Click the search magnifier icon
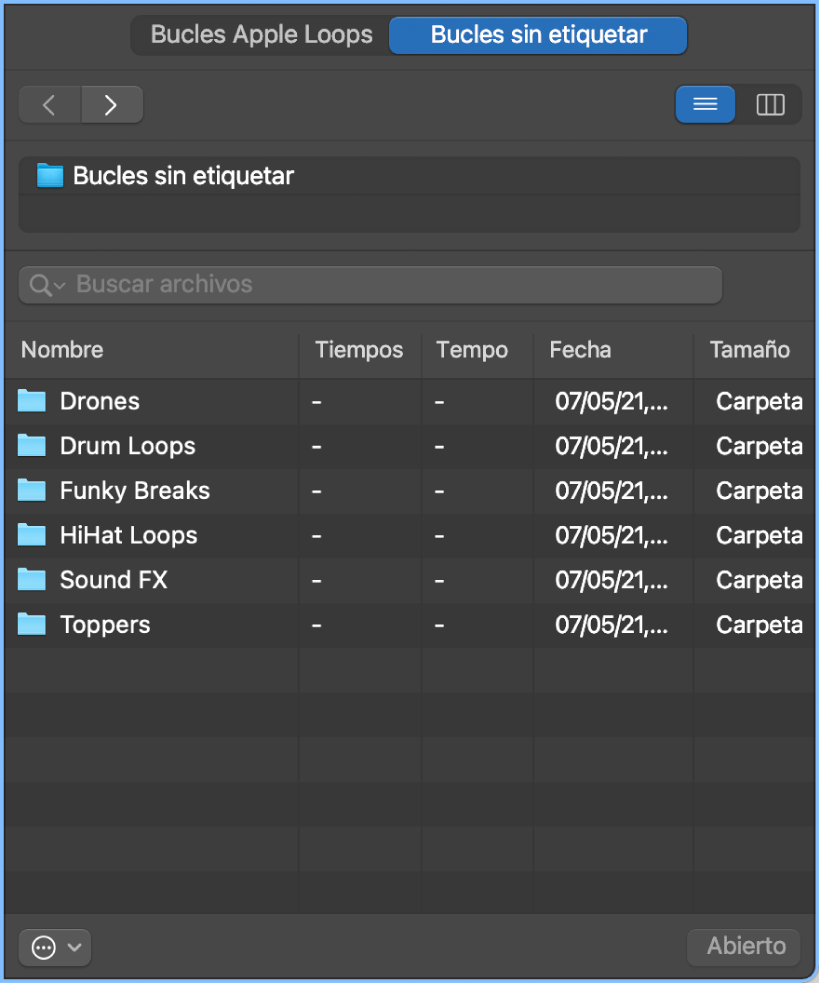The width and height of the screenshot is (819, 984). click(42, 284)
